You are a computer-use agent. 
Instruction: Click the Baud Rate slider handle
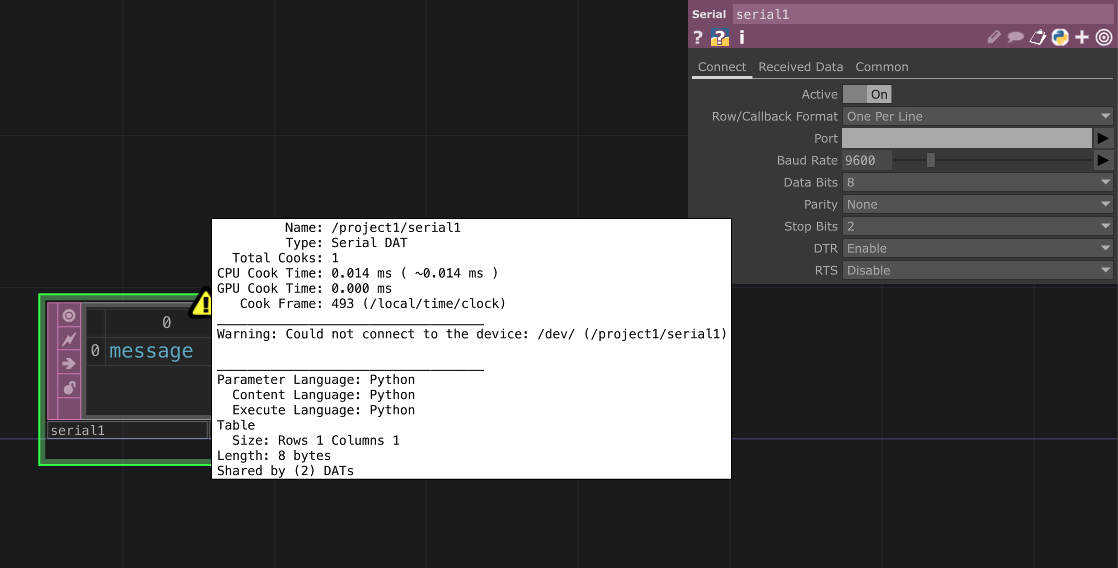(930, 160)
